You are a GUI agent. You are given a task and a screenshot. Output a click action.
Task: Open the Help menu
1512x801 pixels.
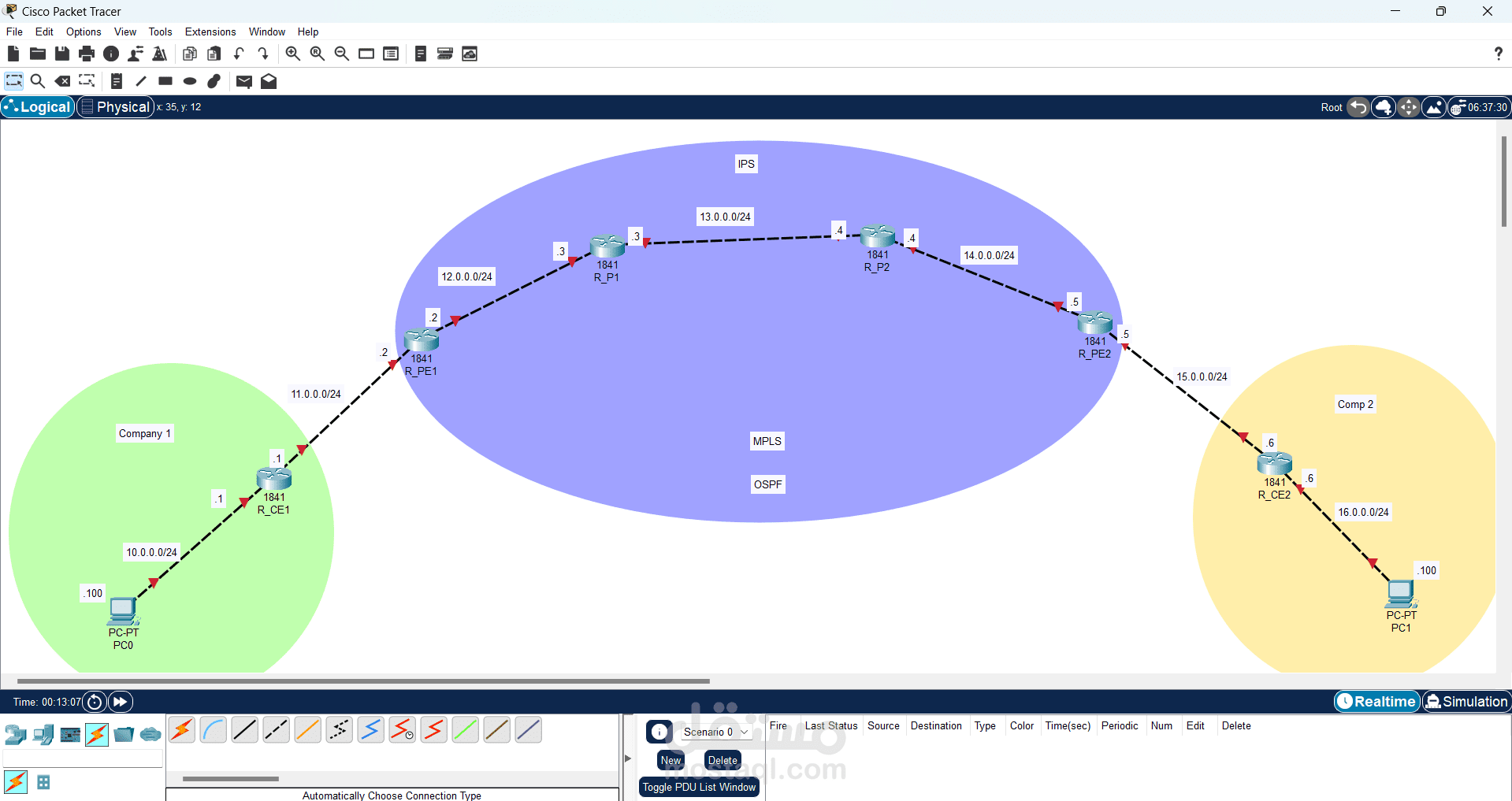[308, 32]
